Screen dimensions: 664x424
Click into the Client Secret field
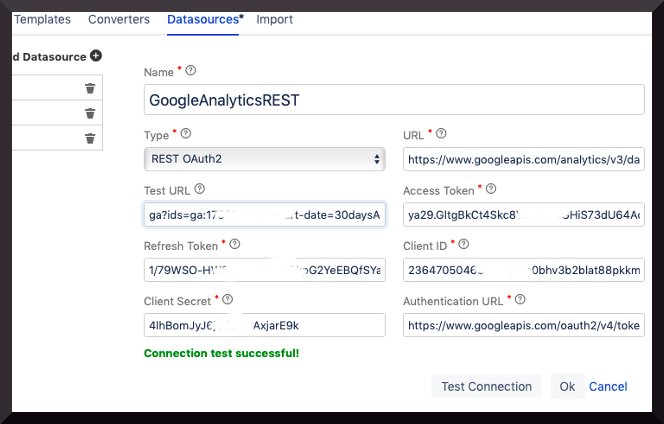tap(265, 325)
